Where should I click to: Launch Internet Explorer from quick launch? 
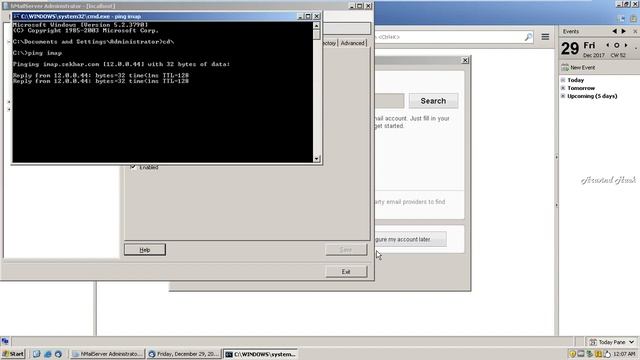pos(47,354)
